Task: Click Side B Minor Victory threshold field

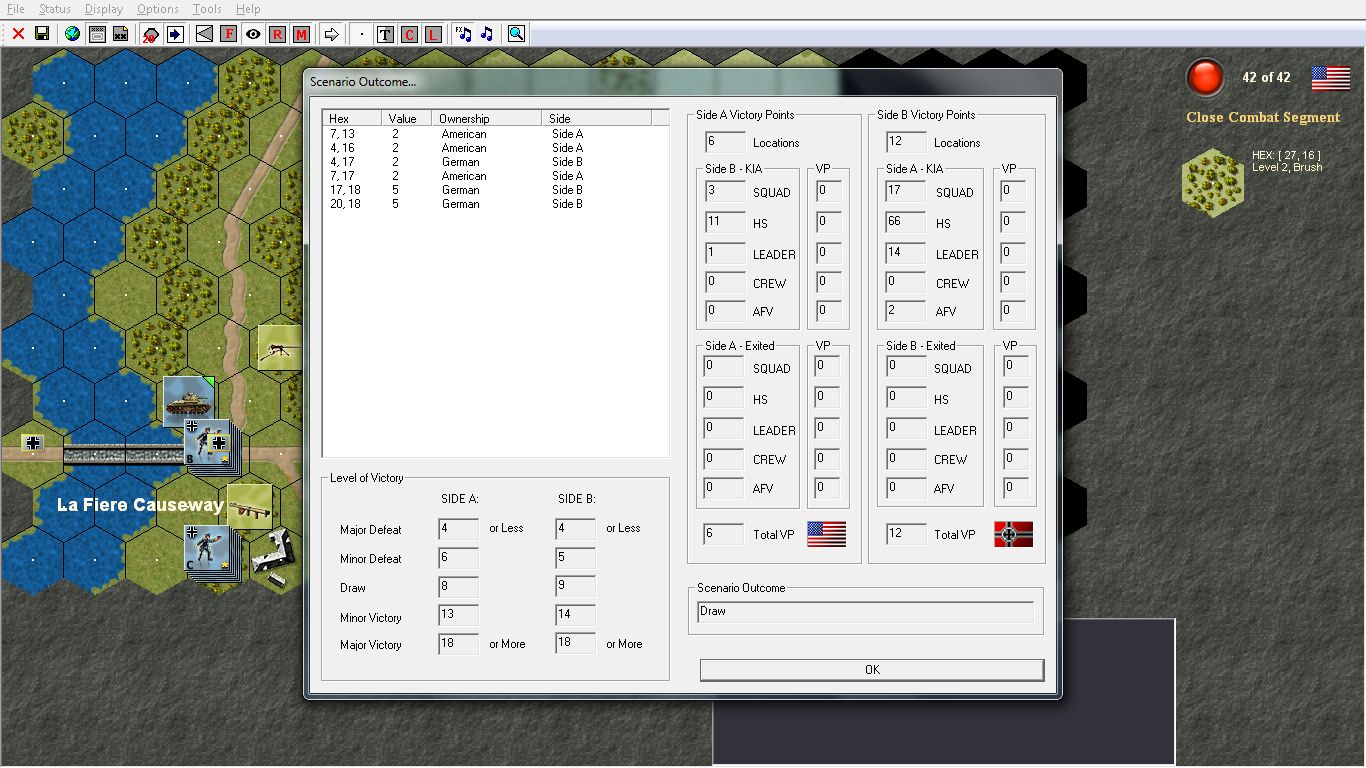Action: tap(575, 617)
